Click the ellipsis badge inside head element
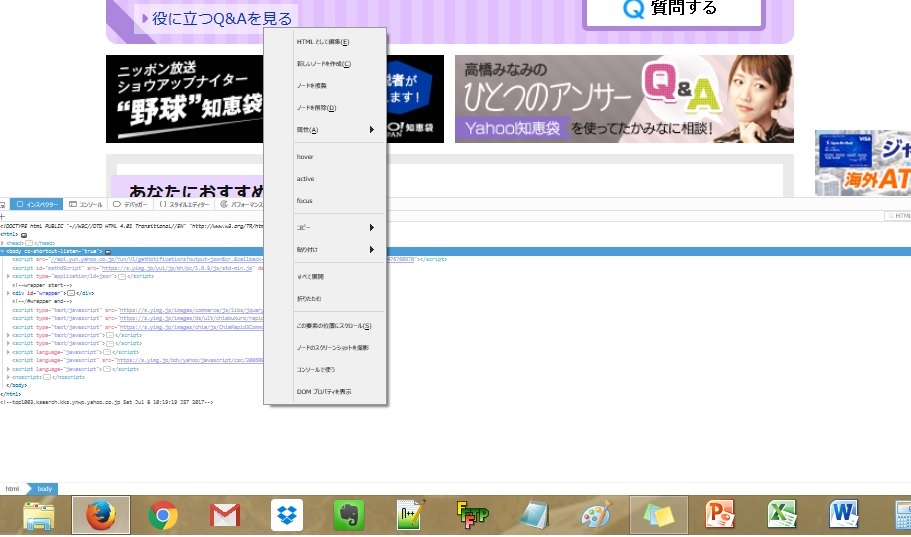The height and width of the screenshot is (537, 911). (x=28, y=243)
